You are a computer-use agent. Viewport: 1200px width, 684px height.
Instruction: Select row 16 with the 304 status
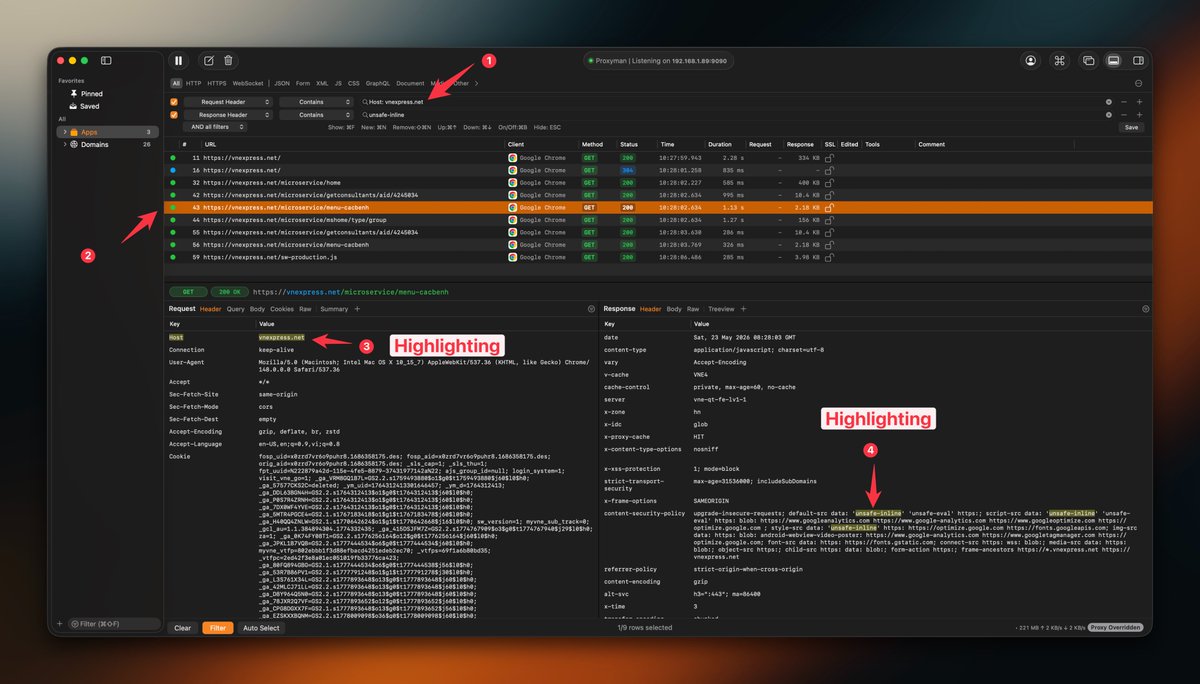(657, 170)
